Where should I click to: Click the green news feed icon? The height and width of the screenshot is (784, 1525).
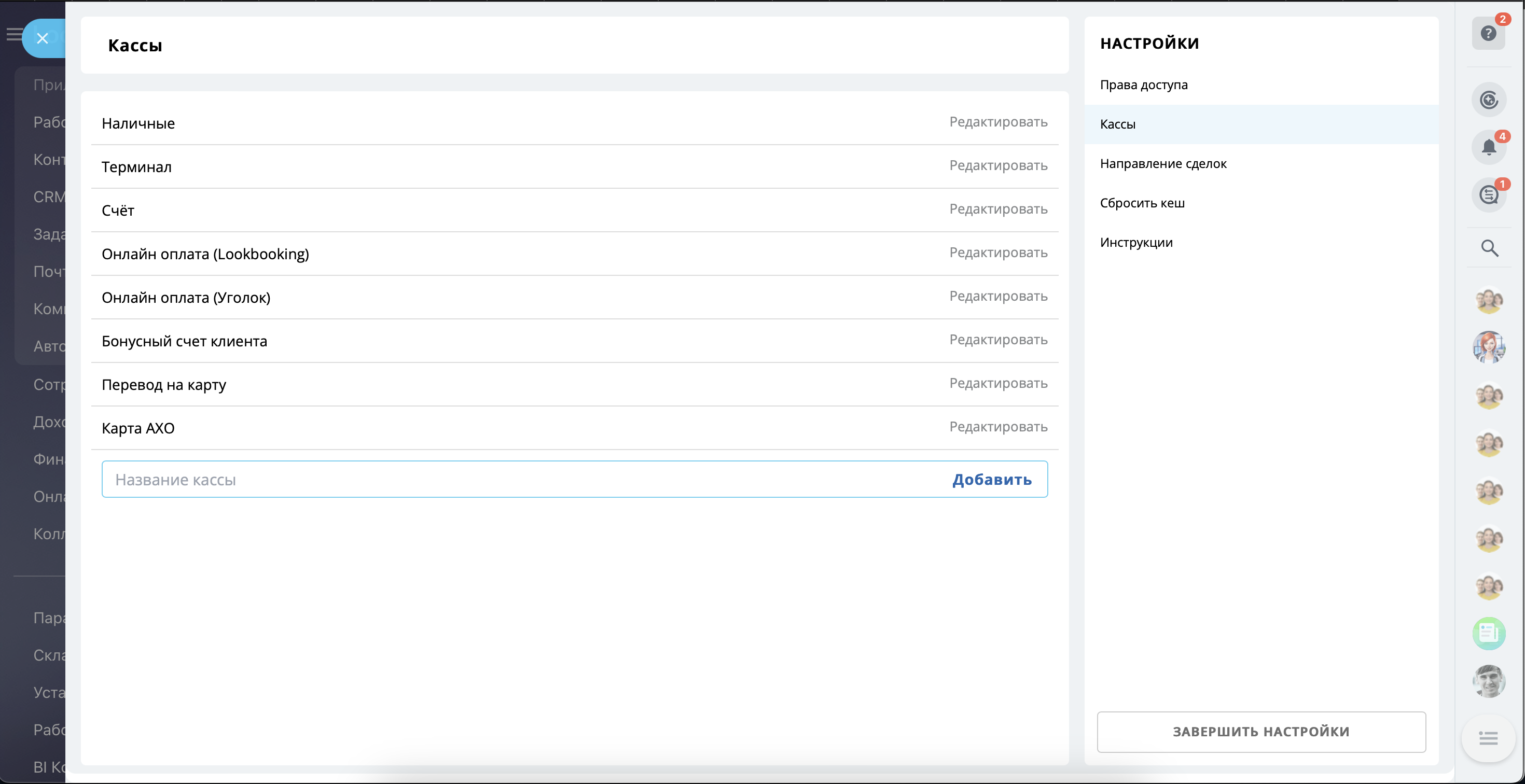pyautogui.click(x=1488, y=633)
